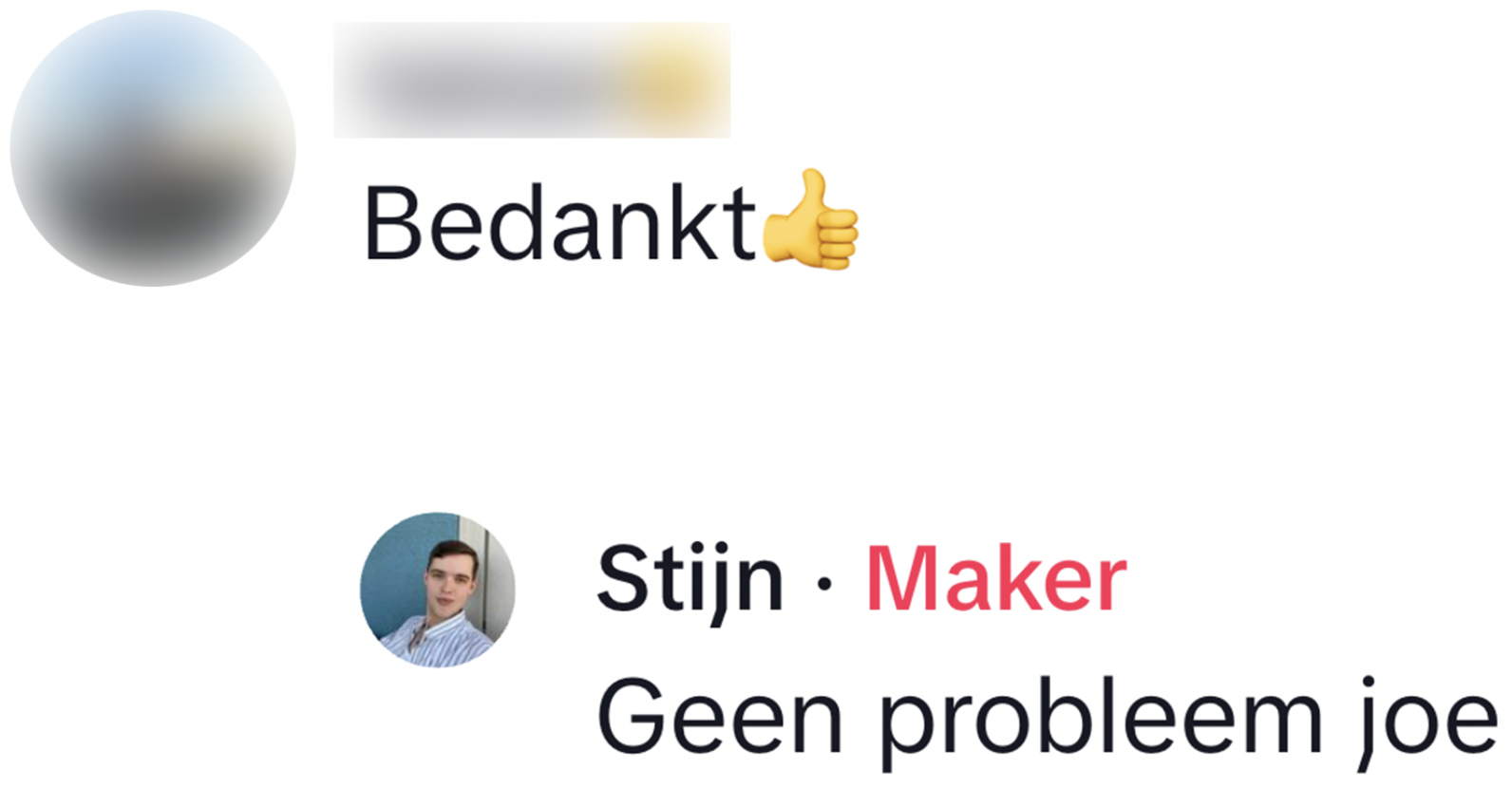Select the blurred commenter name above Bedankt
The height and width of the screenshot is (788, 1512).
(532, 80)
